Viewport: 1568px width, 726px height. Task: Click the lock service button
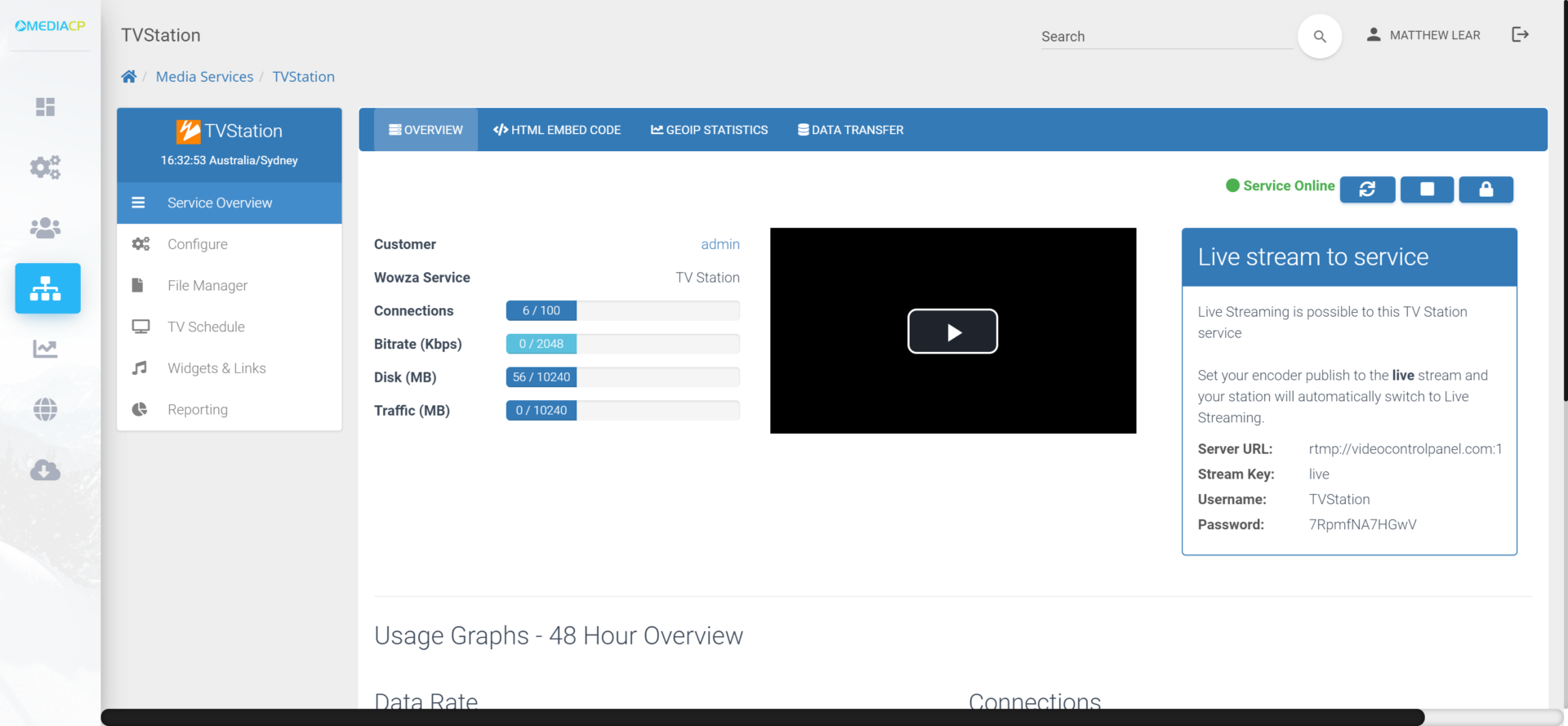tap(1486, 189)
